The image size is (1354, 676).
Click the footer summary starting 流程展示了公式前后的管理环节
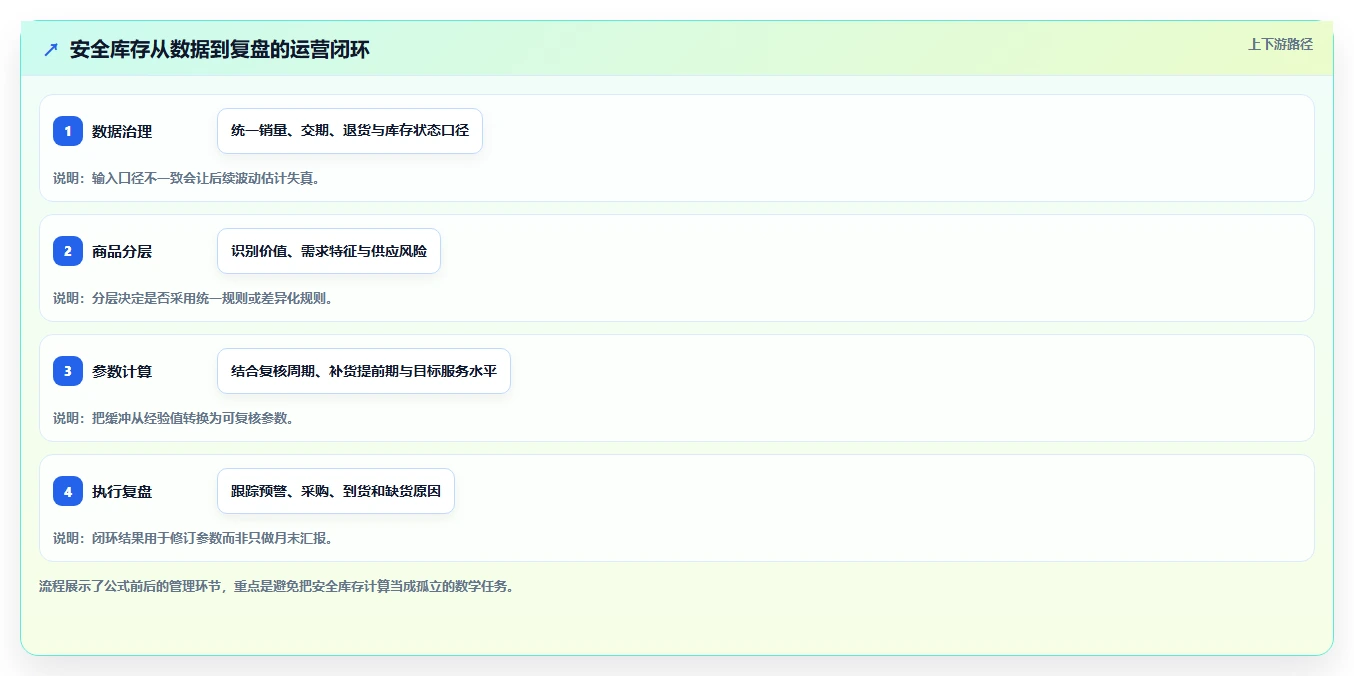point(277,586)
